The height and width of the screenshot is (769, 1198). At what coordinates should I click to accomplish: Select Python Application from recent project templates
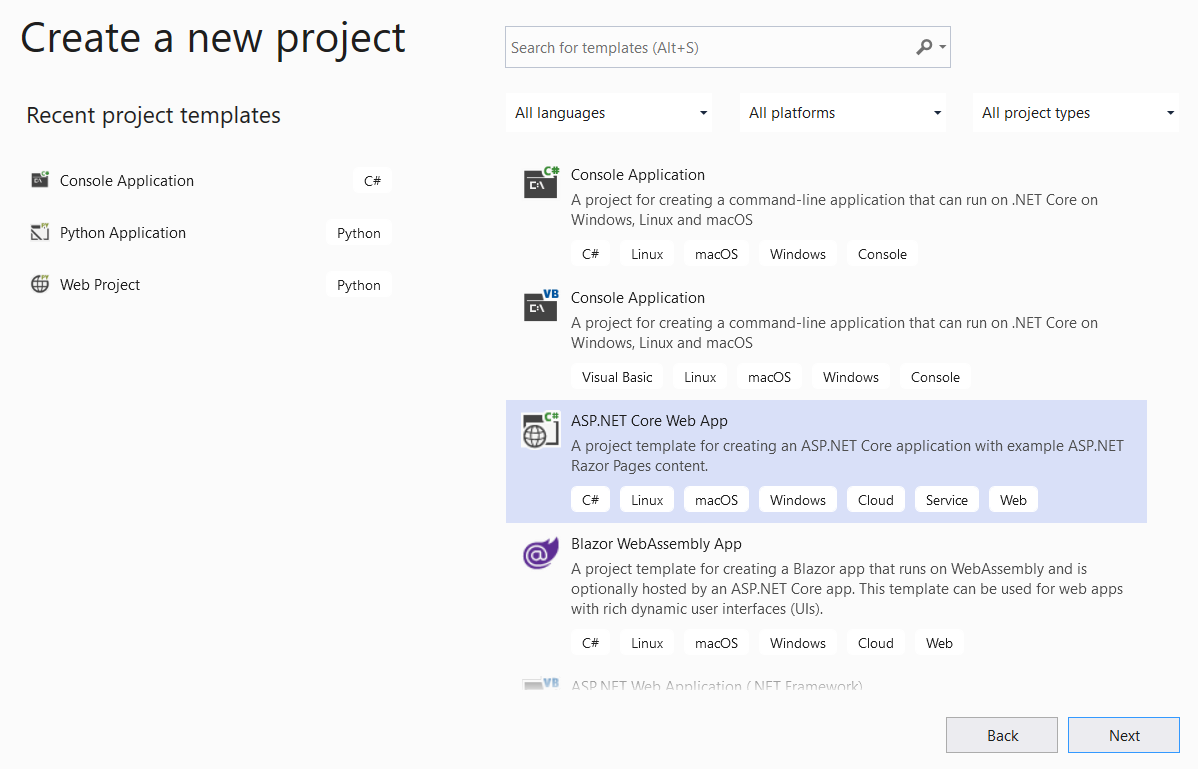[122, 232]
